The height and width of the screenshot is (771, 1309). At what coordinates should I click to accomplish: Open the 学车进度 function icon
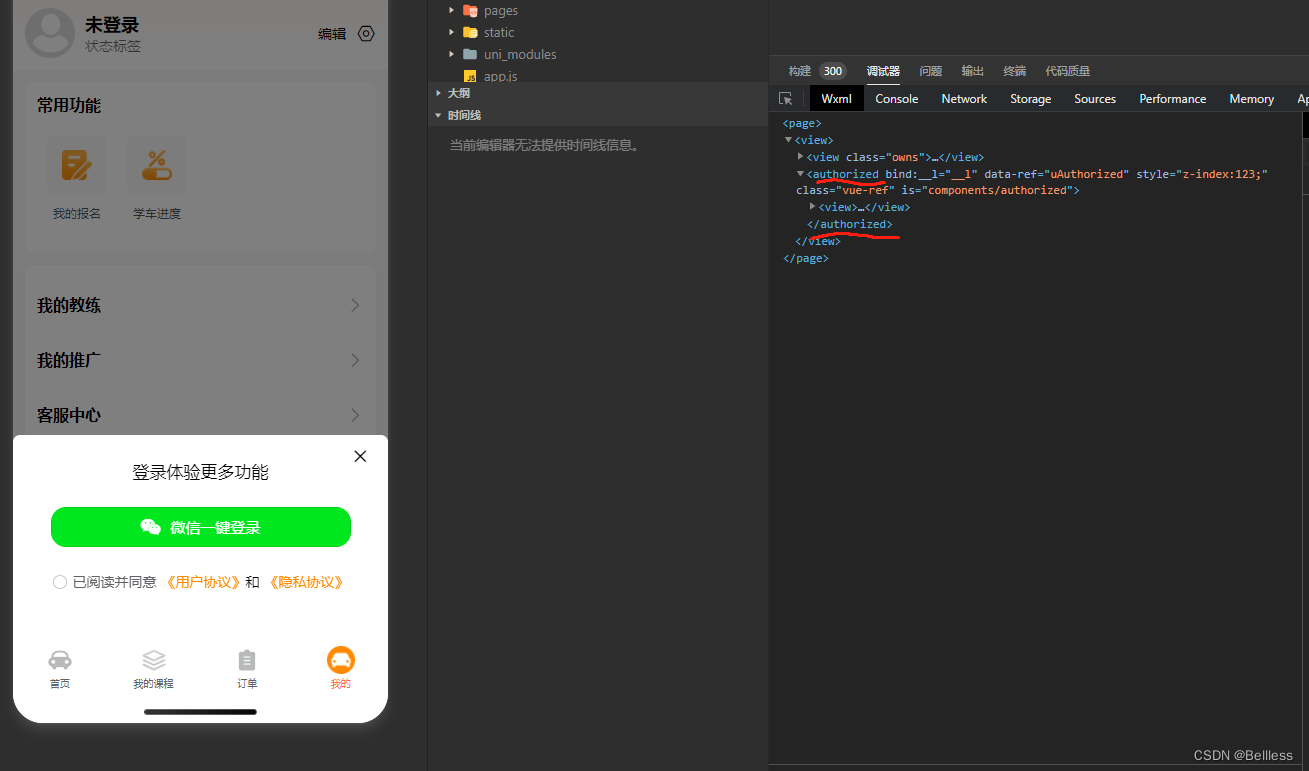click(157, 165)
